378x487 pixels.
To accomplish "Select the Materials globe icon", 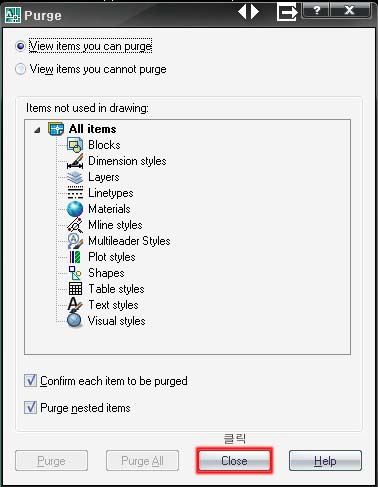I will click(75, 209).
